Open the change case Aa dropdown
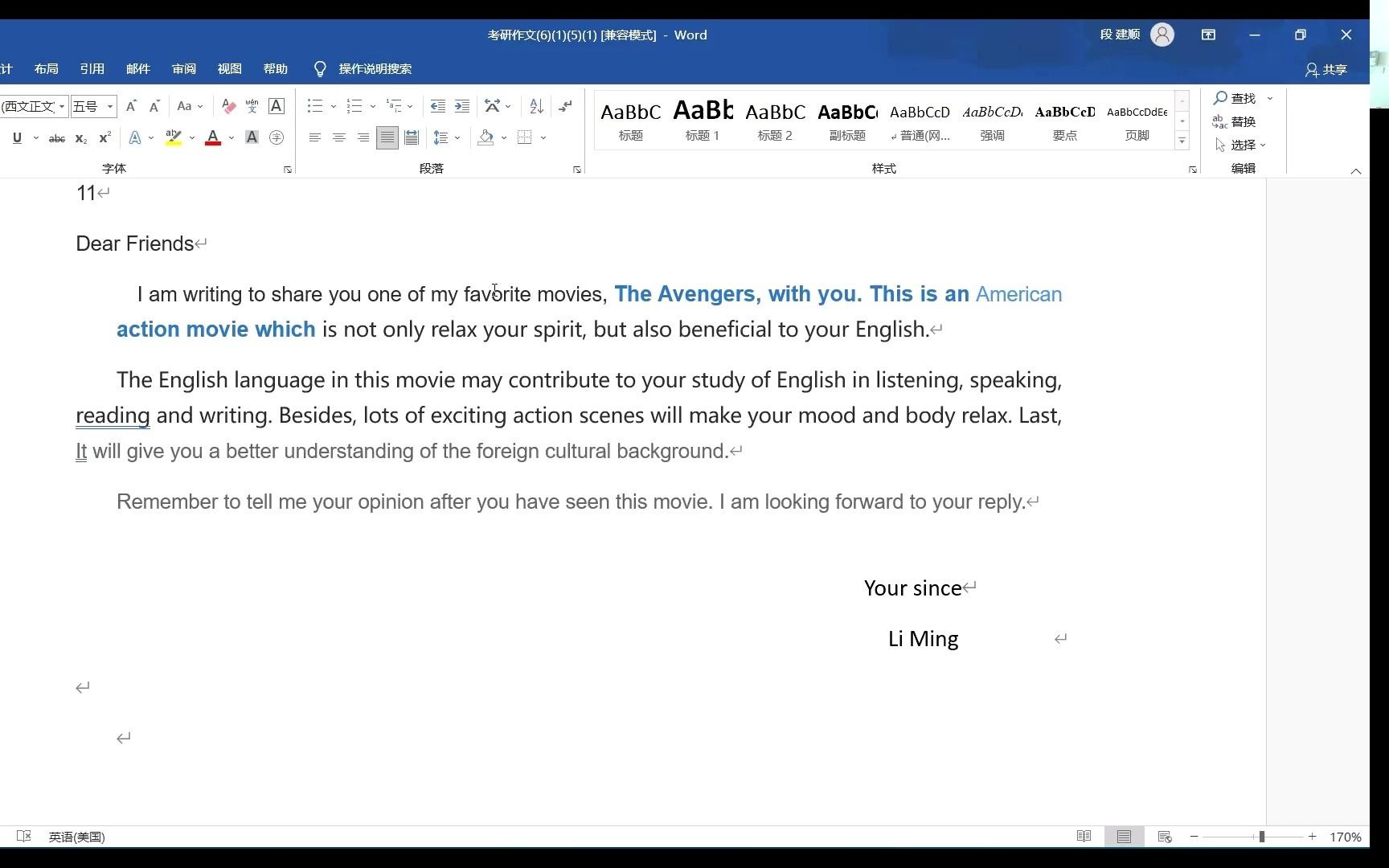This screenshot has width=1389, height=868. pyautogui.click(x=190, y=106)
